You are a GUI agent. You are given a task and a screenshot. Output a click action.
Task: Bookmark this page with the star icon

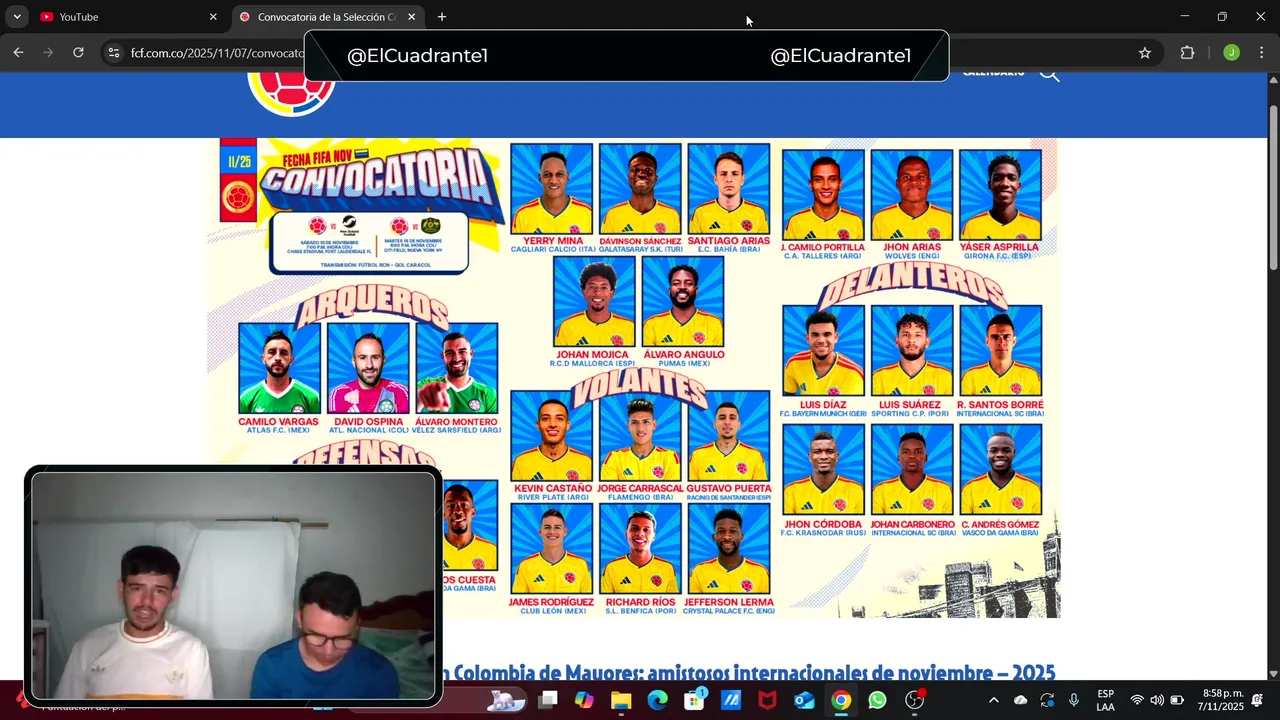pyautogui.click(x=1145, y=53)
